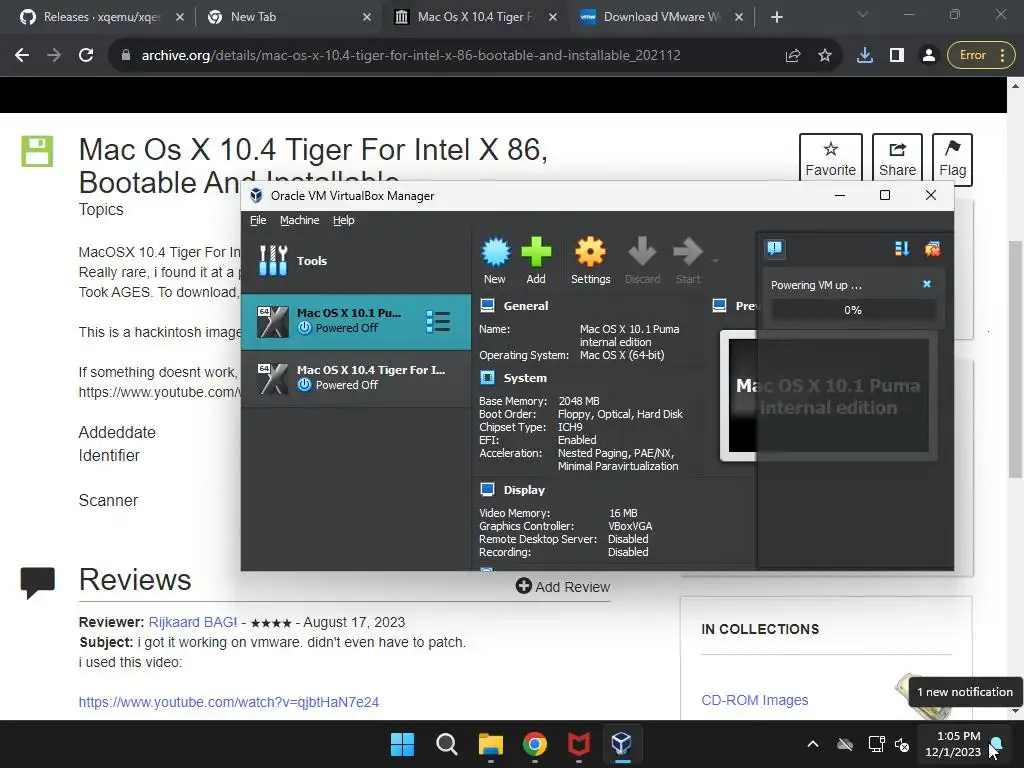Click the Start arrow icon
The width and height of the screenshot is (1024, 768).
pyautogui.click(x=688, y=260)
